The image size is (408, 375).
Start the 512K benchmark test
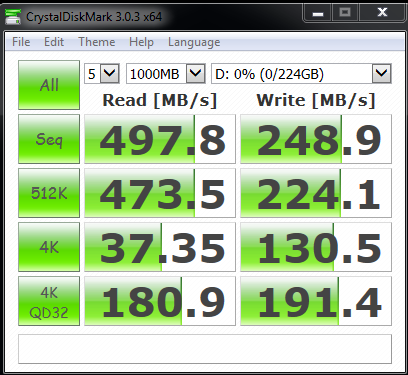(x=49, y=193)
